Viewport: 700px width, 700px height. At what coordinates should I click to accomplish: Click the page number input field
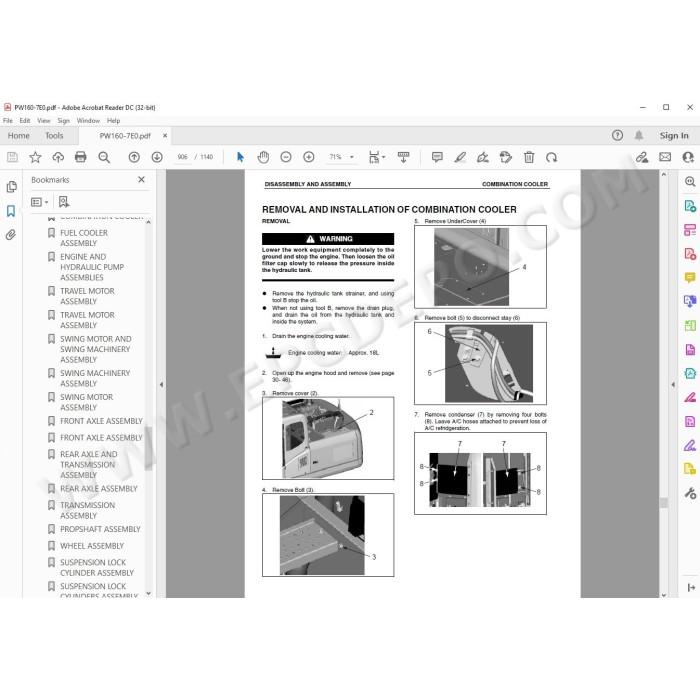click(182, 157)
